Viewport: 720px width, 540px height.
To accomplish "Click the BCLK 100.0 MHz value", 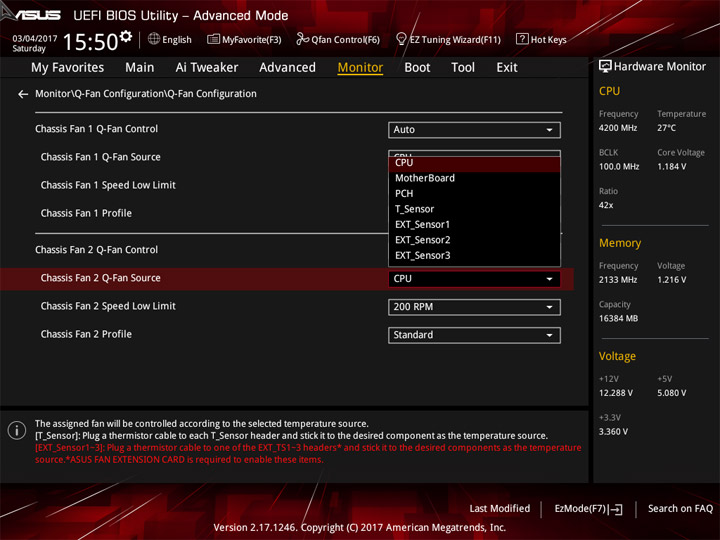I will pos(619,167).
